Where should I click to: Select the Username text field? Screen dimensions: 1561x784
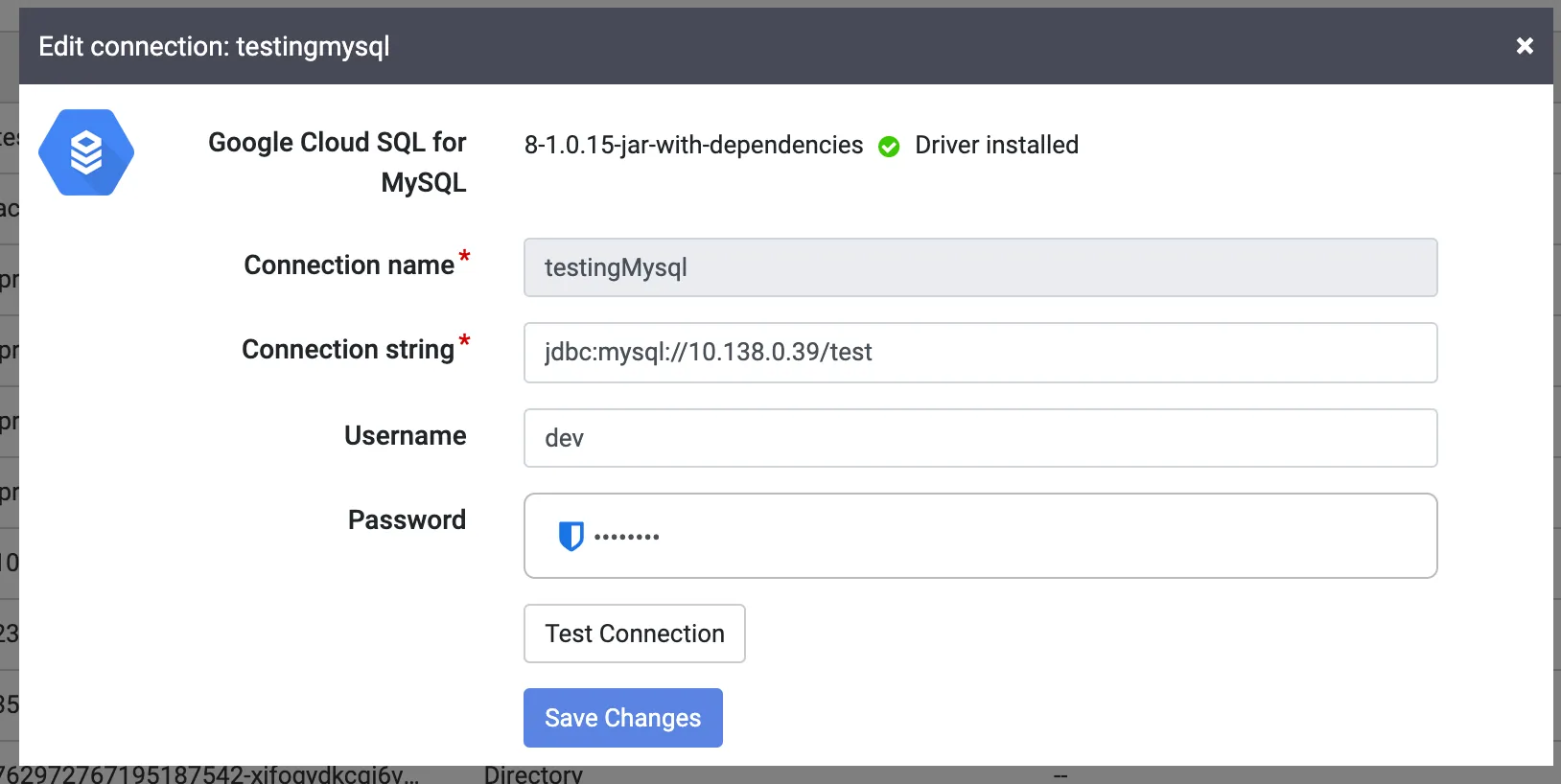pos(980,438)
